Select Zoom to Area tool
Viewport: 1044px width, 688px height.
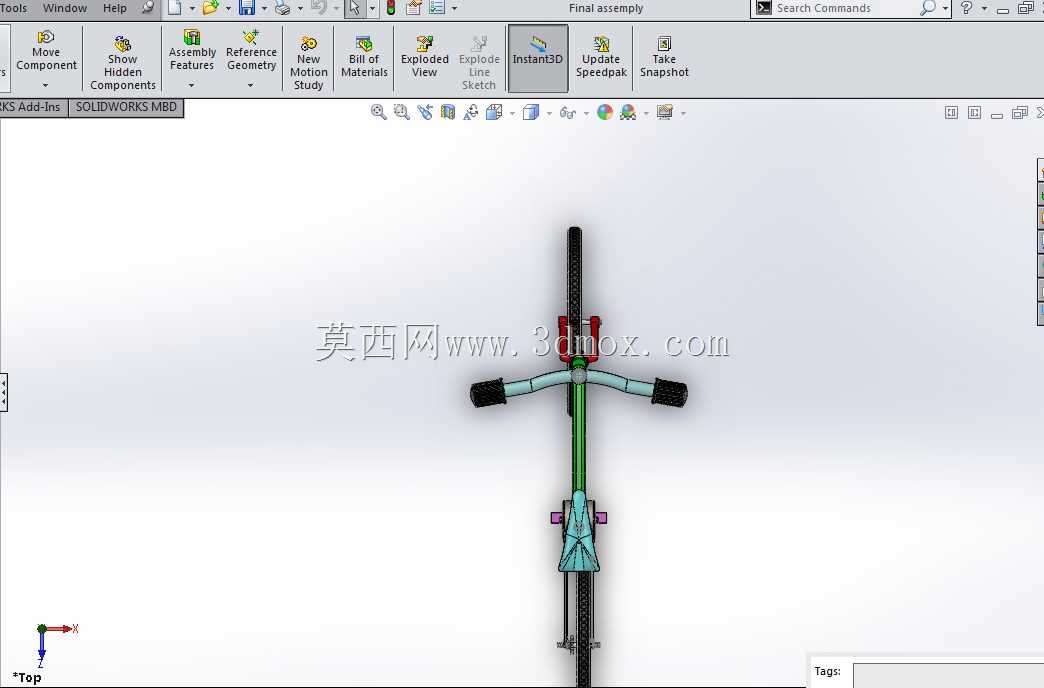pos(401,113)
